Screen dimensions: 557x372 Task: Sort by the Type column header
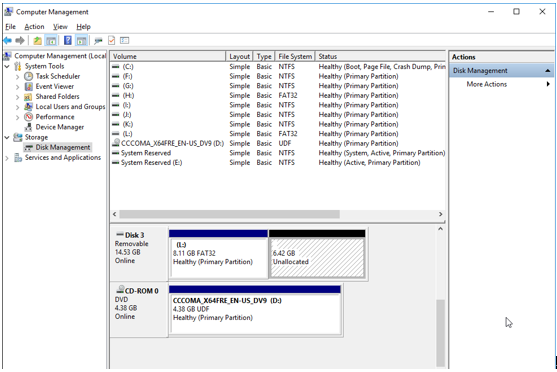click(x=264, y=56)
